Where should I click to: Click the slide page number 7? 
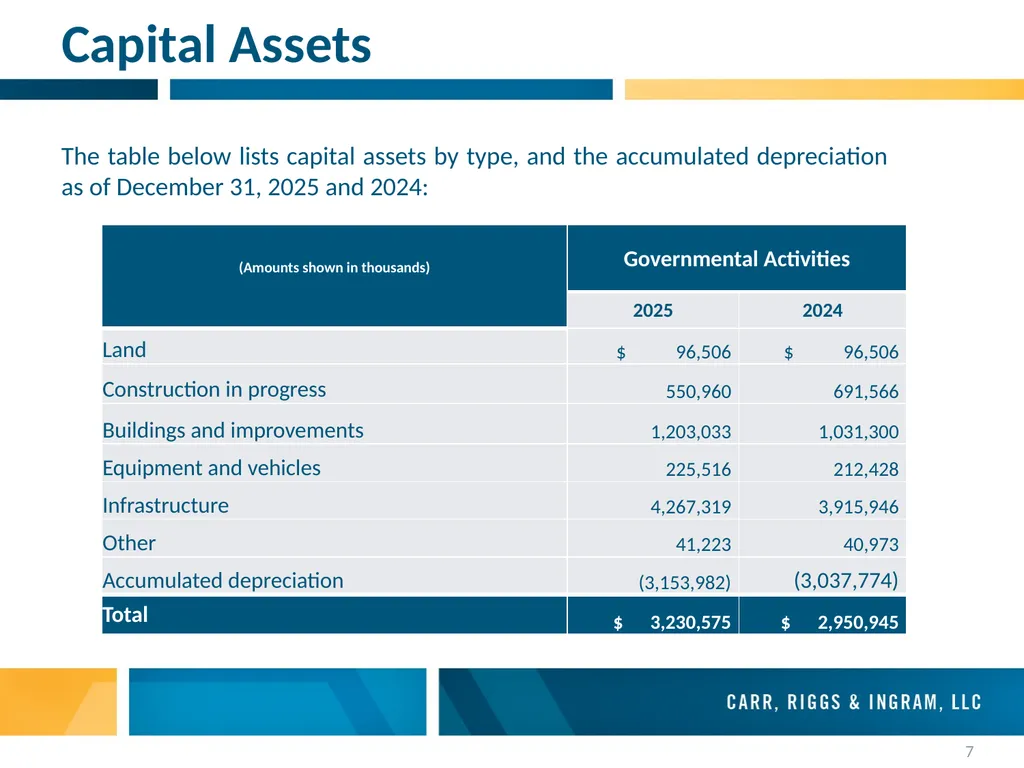(x=970, y=752)
